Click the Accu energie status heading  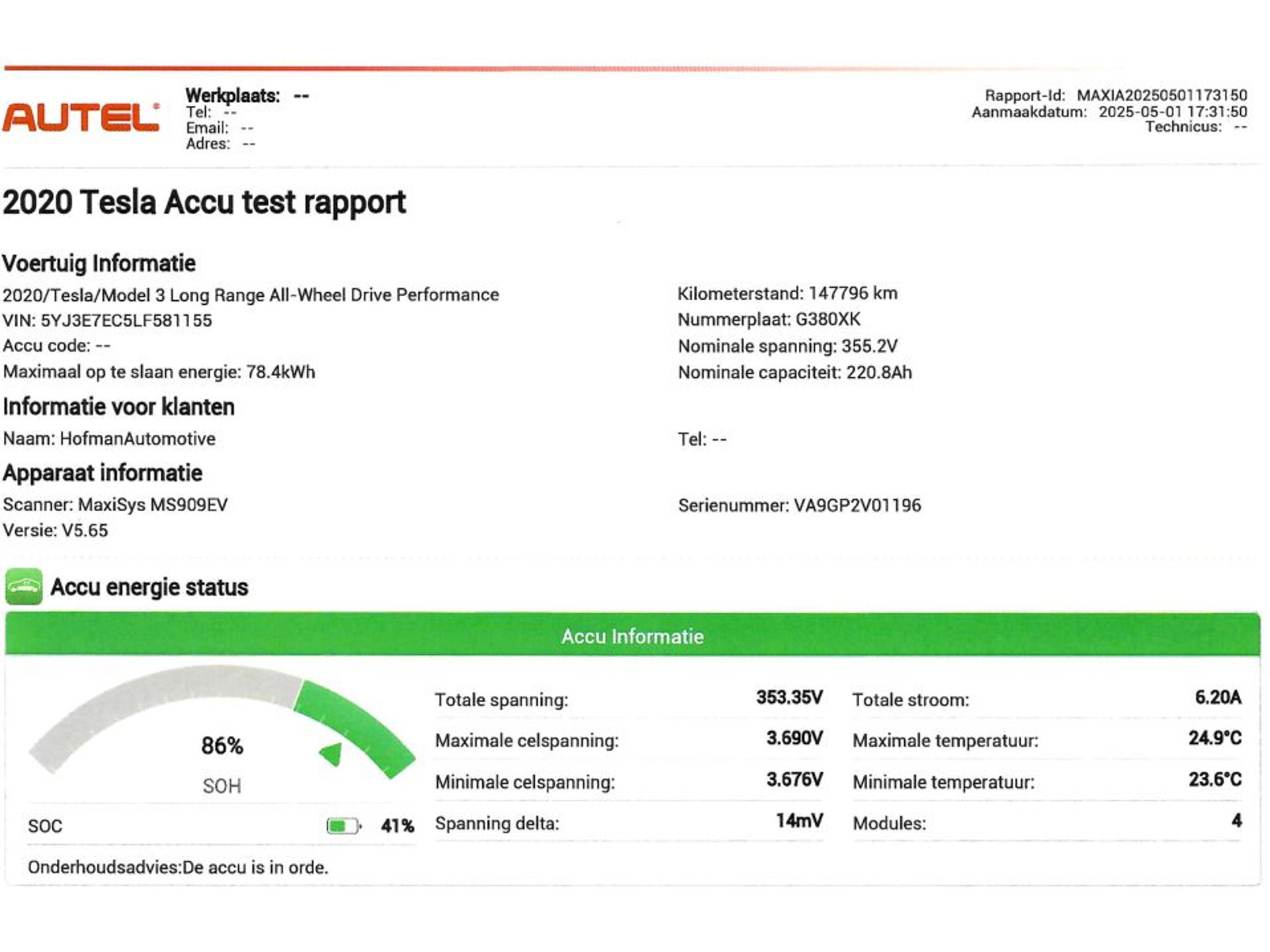point(149,587)
